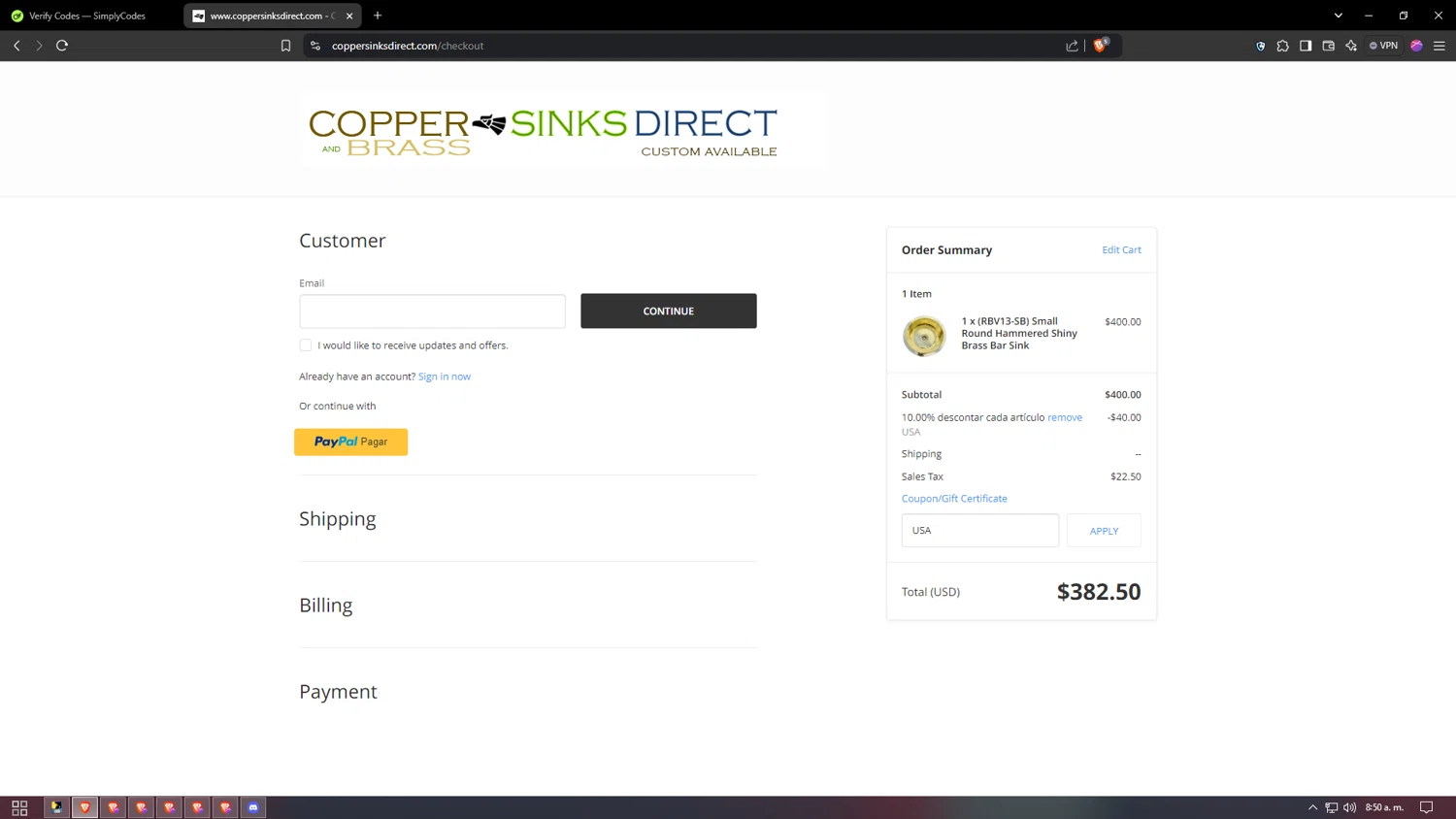
Task: Open site settings icon in address bar
Action: click(315, 46)
